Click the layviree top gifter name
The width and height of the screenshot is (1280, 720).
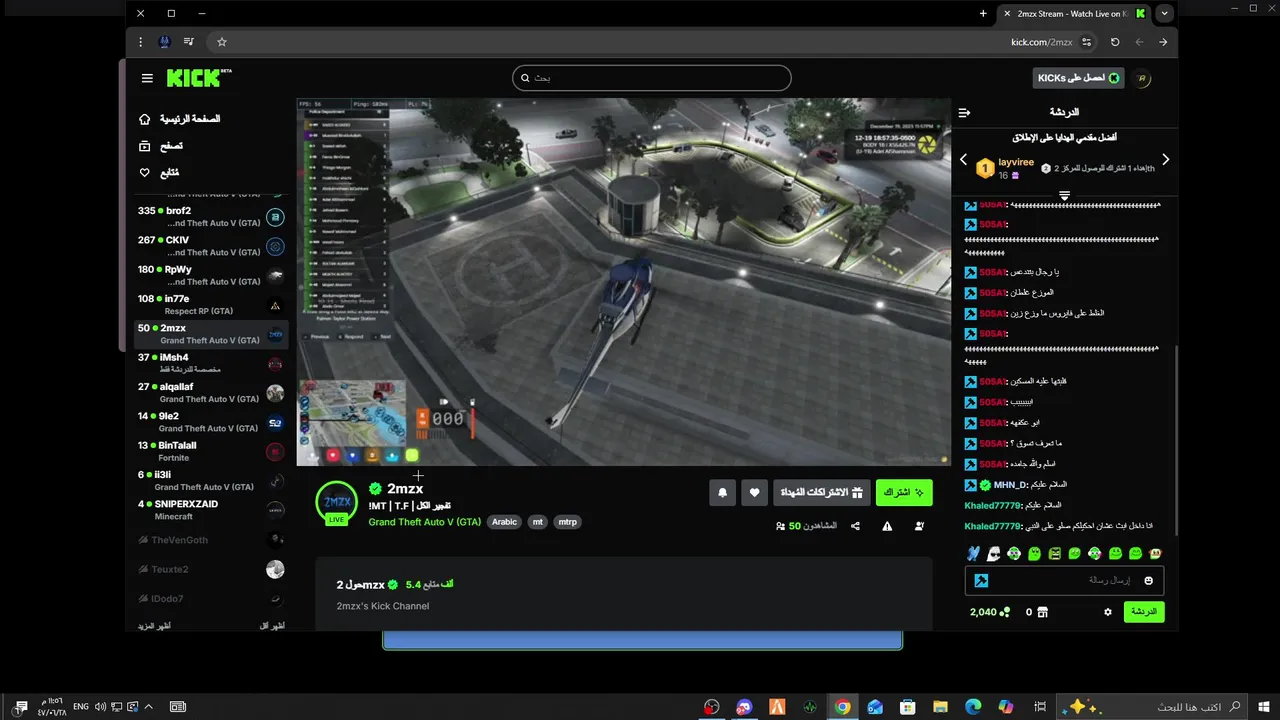coord(1016,162)
